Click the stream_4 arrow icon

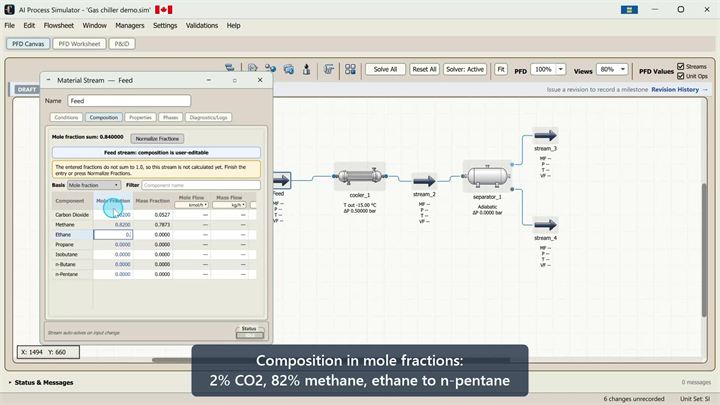[546, 225]
